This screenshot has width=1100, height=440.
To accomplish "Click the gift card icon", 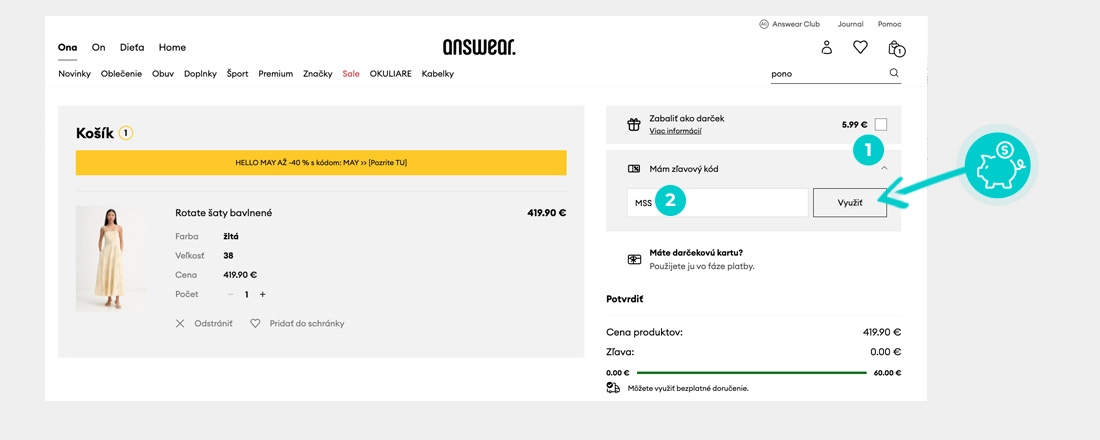I will pyautogui.click(x=634, y=260).
